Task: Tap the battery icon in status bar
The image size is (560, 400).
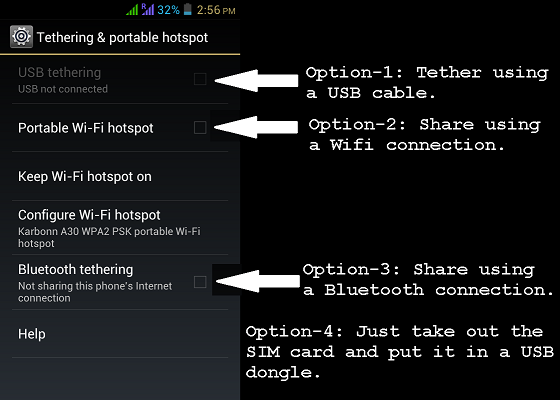Action: click(188, 9)
